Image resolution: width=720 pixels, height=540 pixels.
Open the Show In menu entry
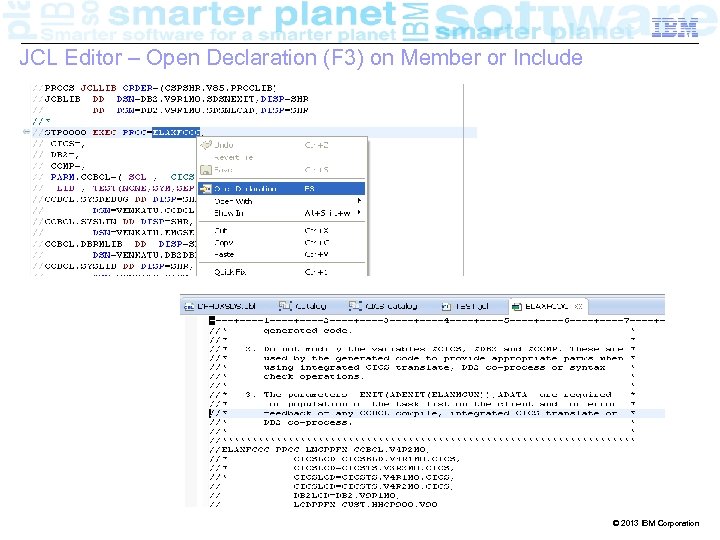click(281, 213)
